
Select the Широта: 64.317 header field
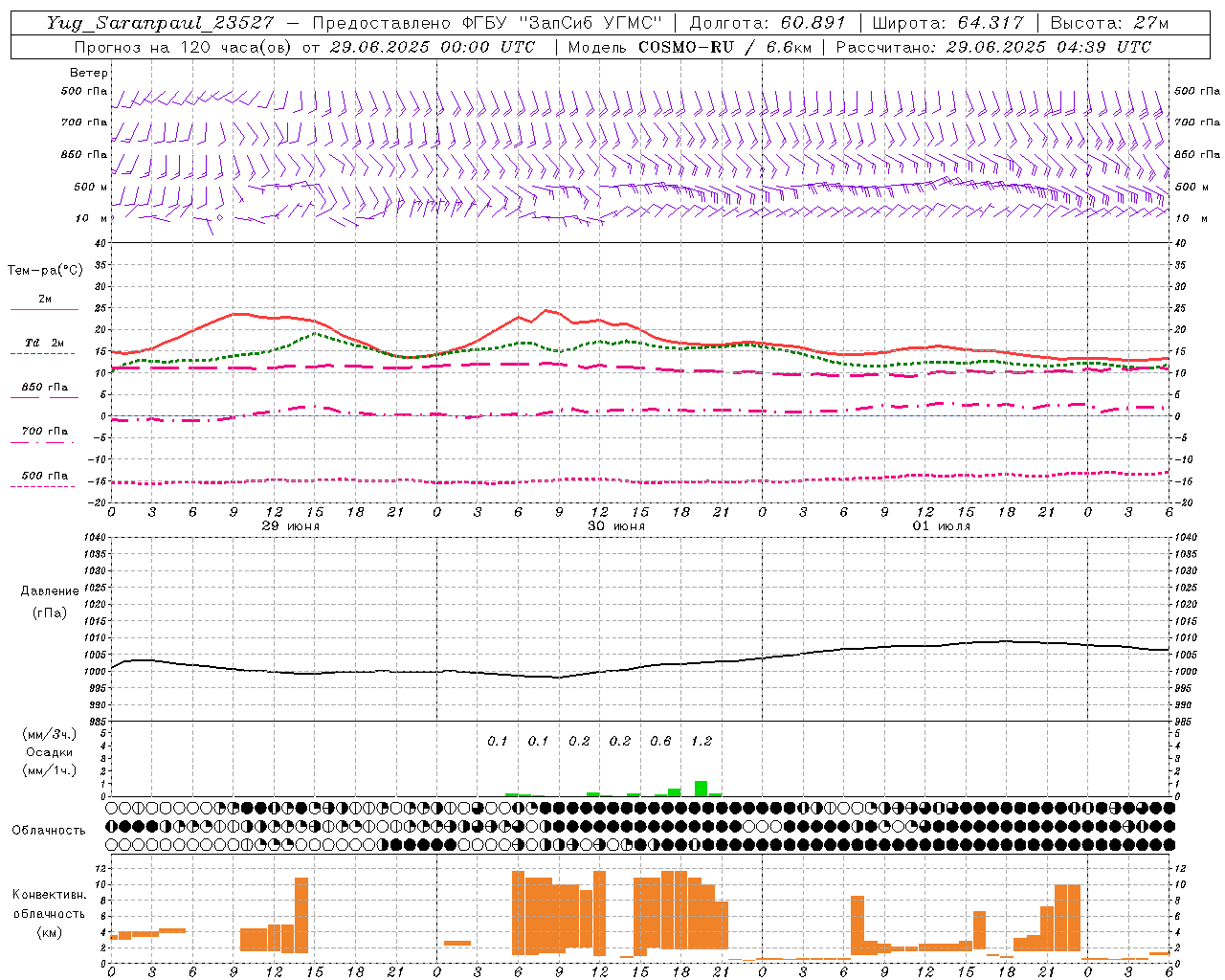pos(947,23)
